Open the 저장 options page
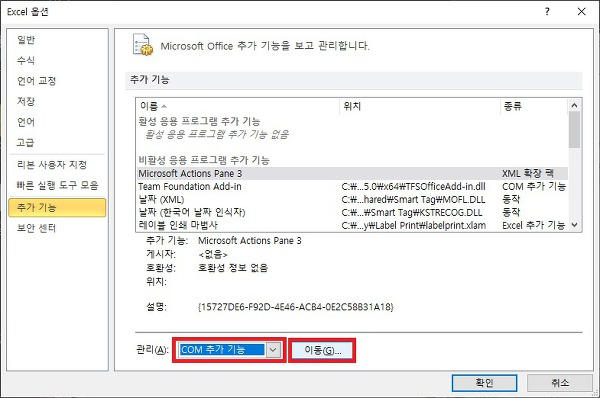Viewport: 600px width, 398px height. click(26, 101)
